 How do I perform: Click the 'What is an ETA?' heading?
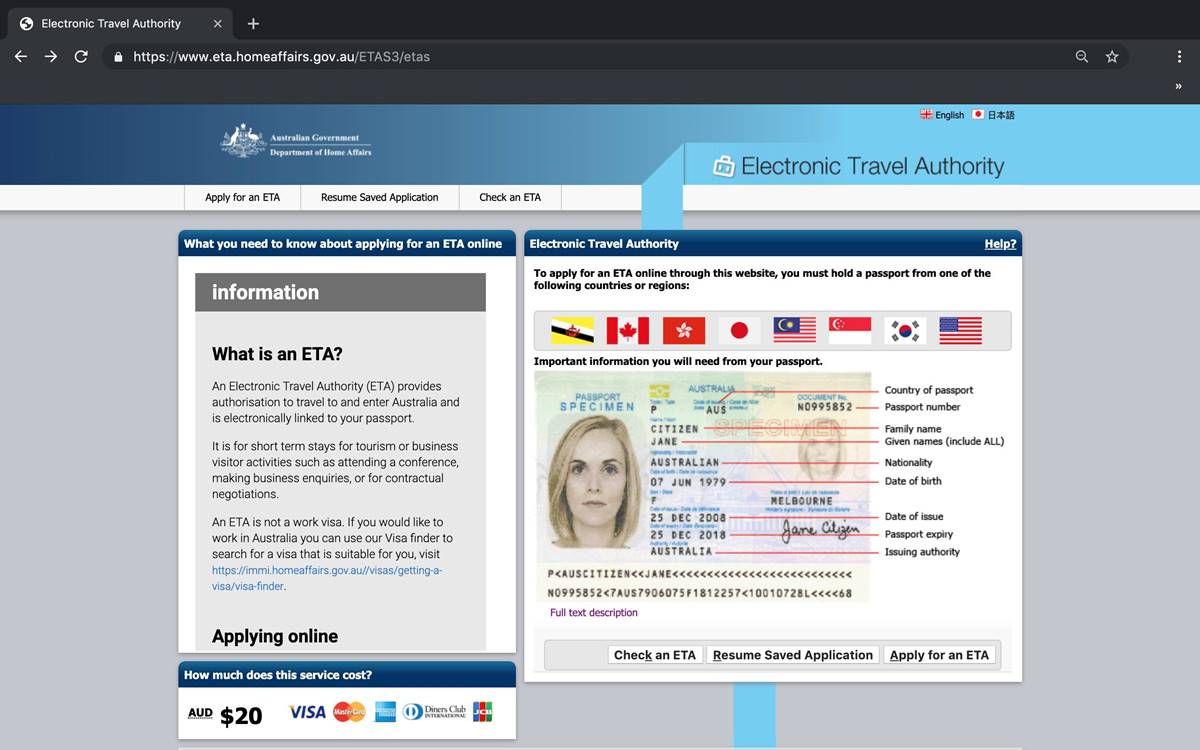(x=277, y=354)
